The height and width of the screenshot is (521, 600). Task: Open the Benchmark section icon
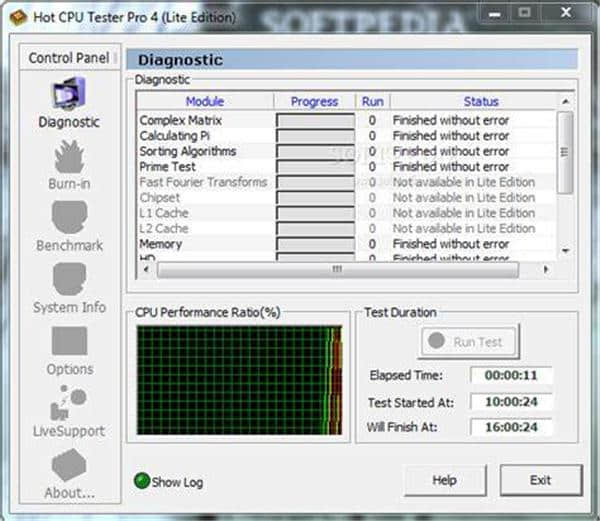69,219
